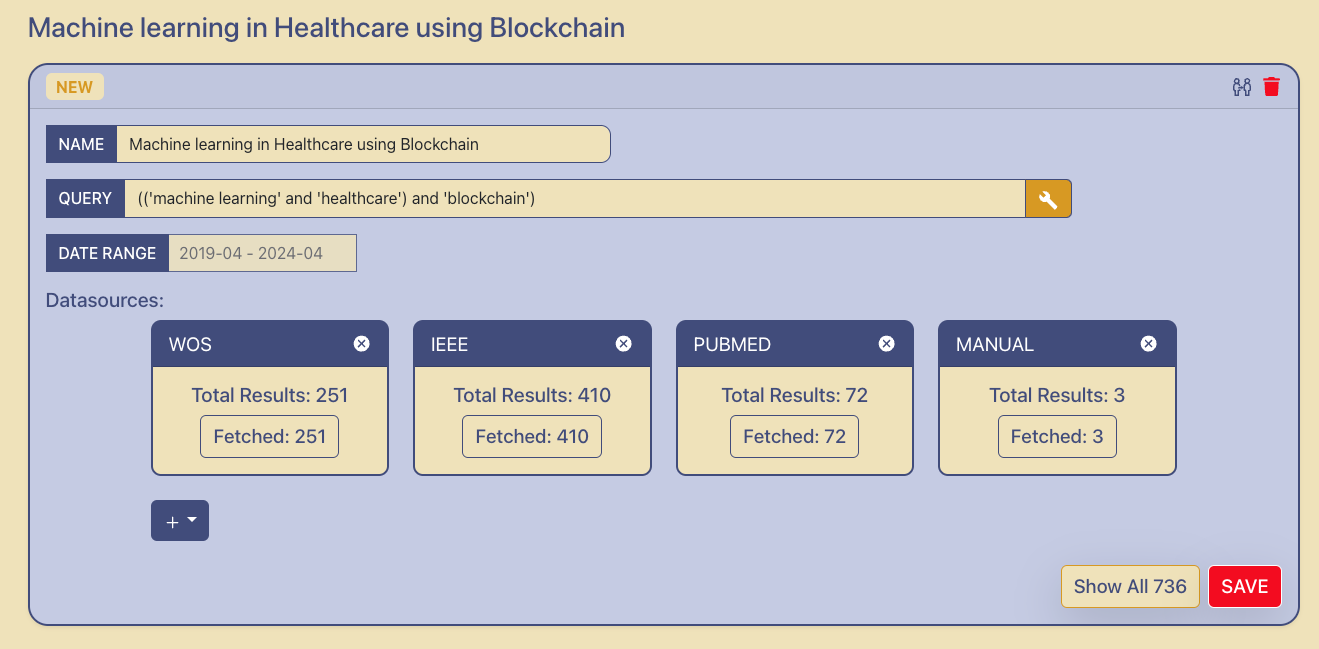
Task: Open the add datasource plus dropdown
Action: 180,521
